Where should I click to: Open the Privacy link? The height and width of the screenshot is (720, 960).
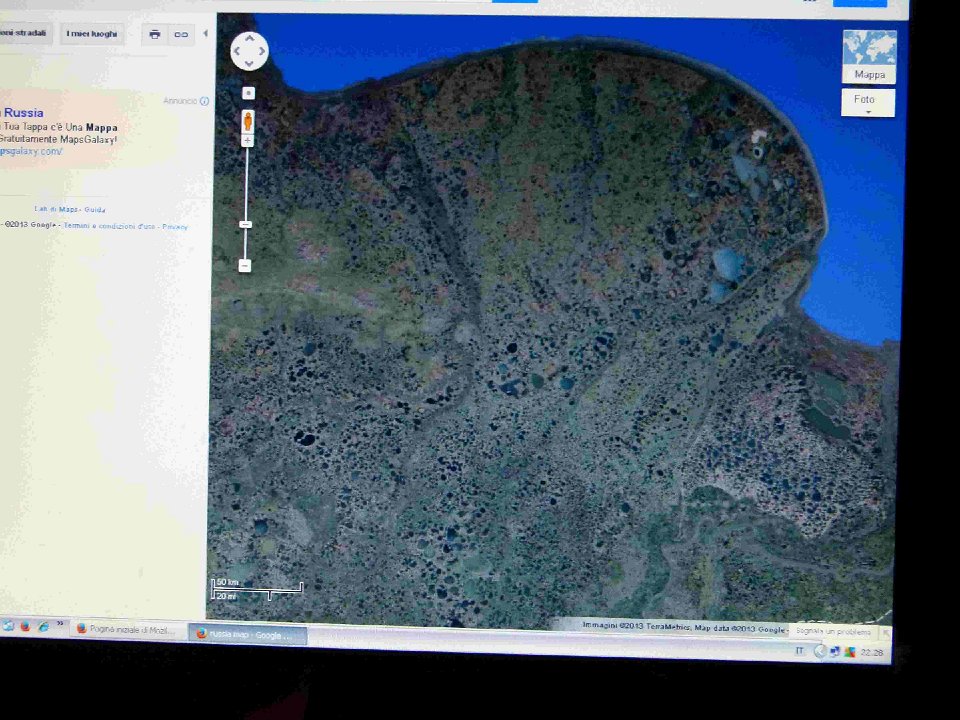click(174, 227)
